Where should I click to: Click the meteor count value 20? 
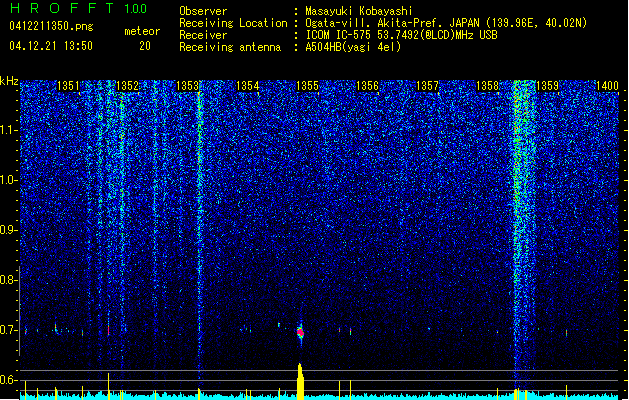click(145, 46)
